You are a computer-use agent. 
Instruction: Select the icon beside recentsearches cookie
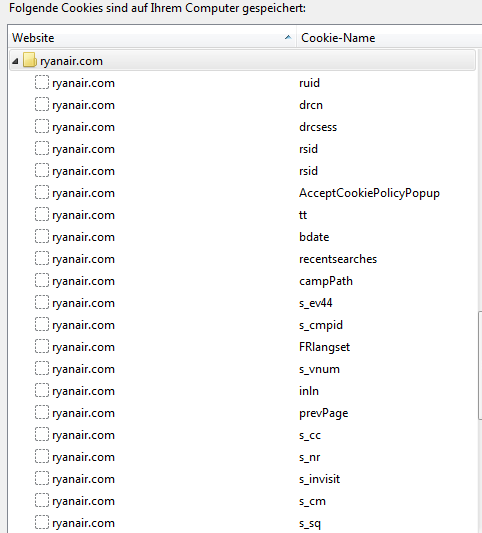42,258
